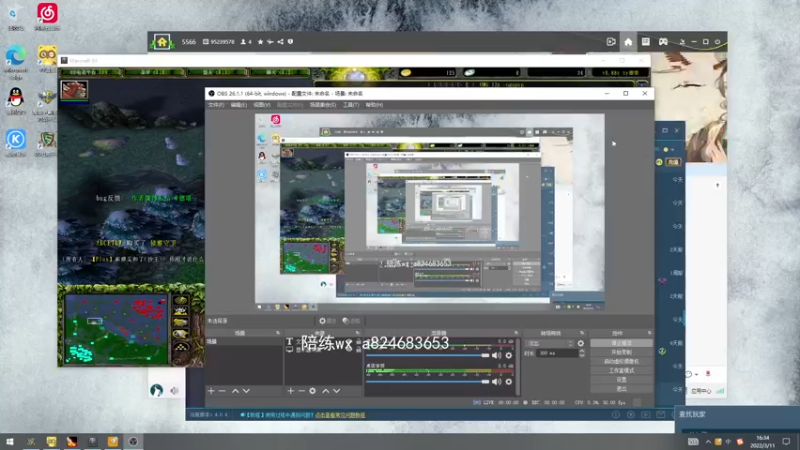Image resolution: width=800 pixels, height=450 pixels.
Task: Select the scene entry in Scenes list
Action: click(x=243, y=341)
